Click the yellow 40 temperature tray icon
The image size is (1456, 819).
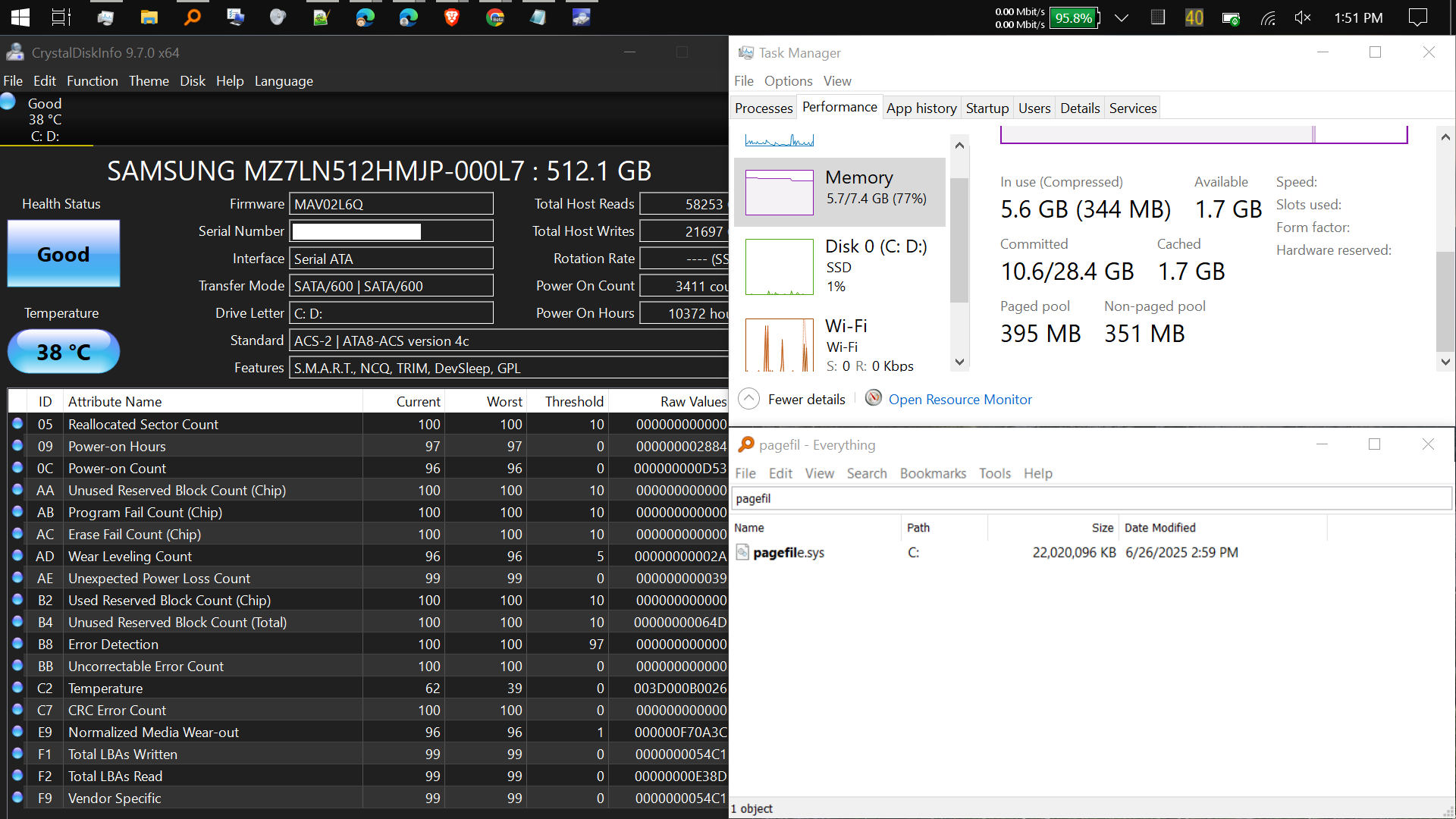pyautogui.click(x=1194, y=18)
